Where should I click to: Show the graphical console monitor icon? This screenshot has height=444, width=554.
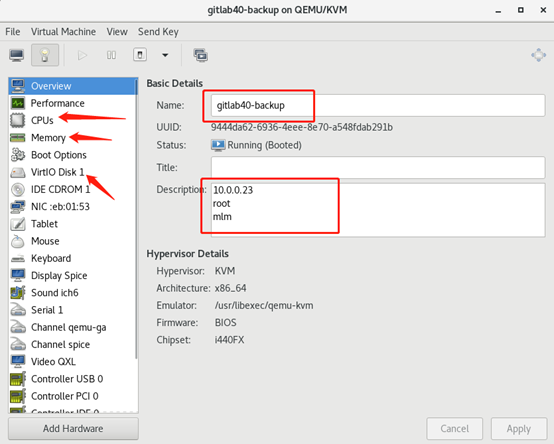[17, 55]
